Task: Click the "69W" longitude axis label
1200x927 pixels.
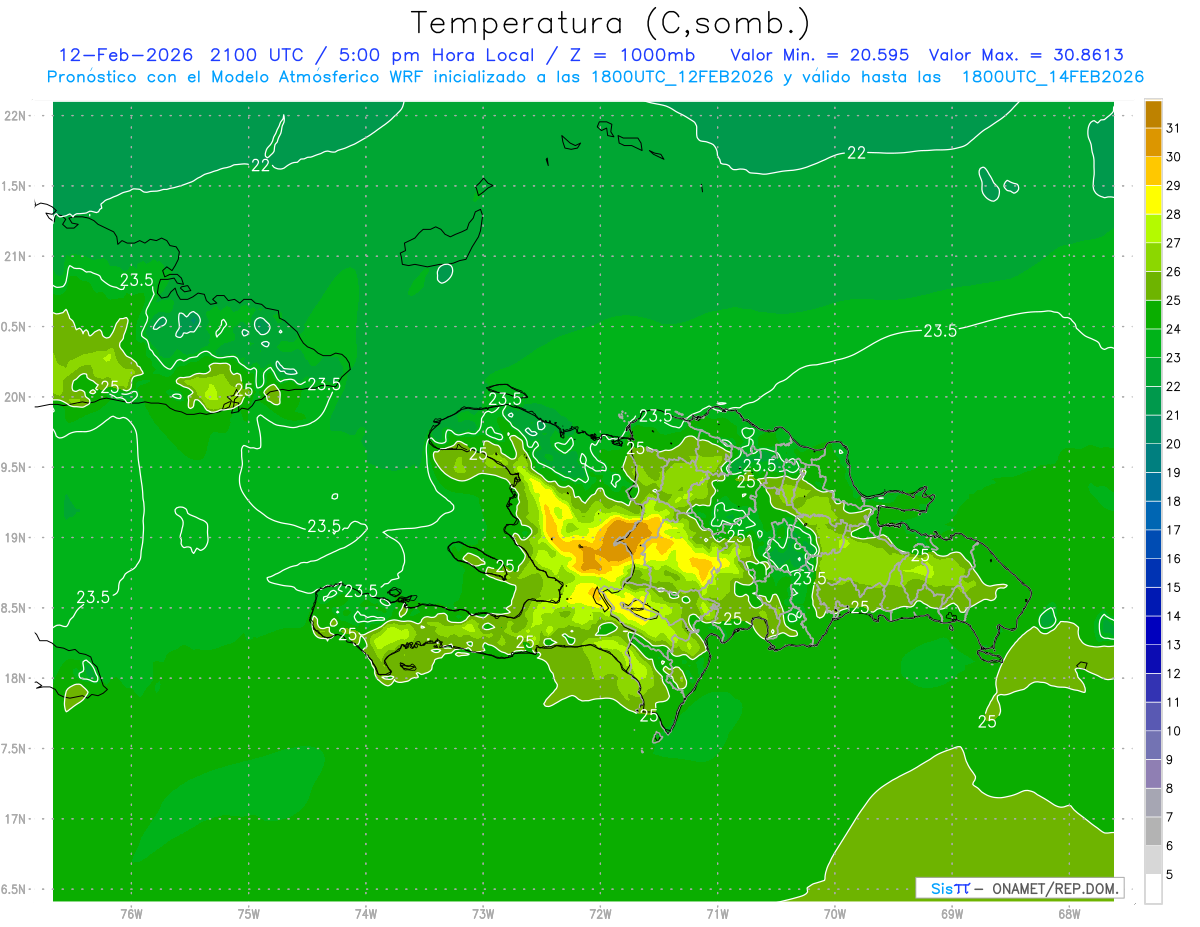Action: tap(952, 913)
